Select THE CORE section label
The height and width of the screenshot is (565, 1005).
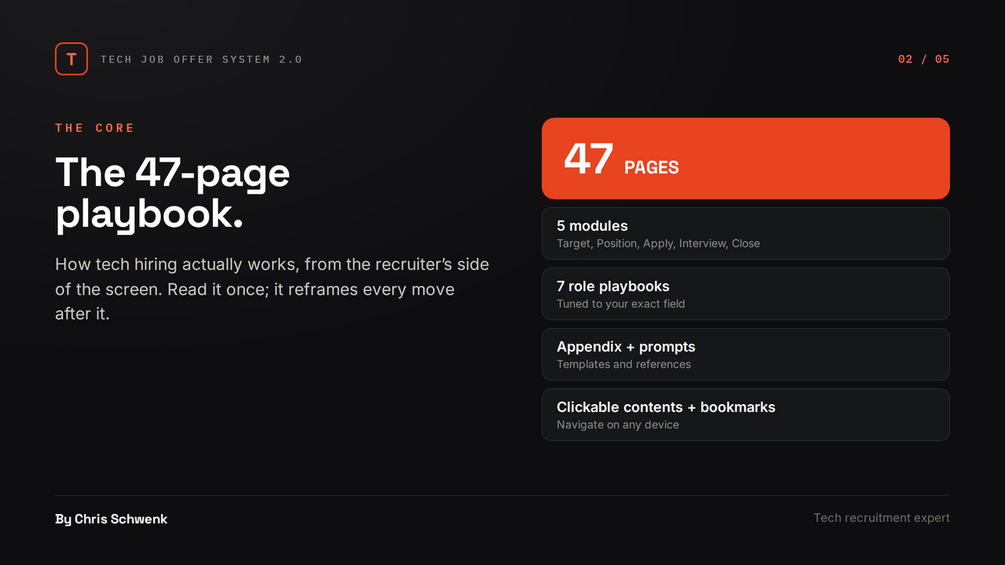coord(95,128)
